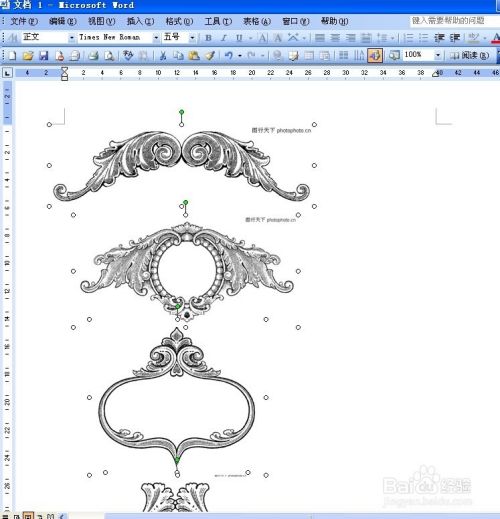Screen dimensions: 500x519
Task: Expand the 正文 style dropdown
Action: [72, 38]
